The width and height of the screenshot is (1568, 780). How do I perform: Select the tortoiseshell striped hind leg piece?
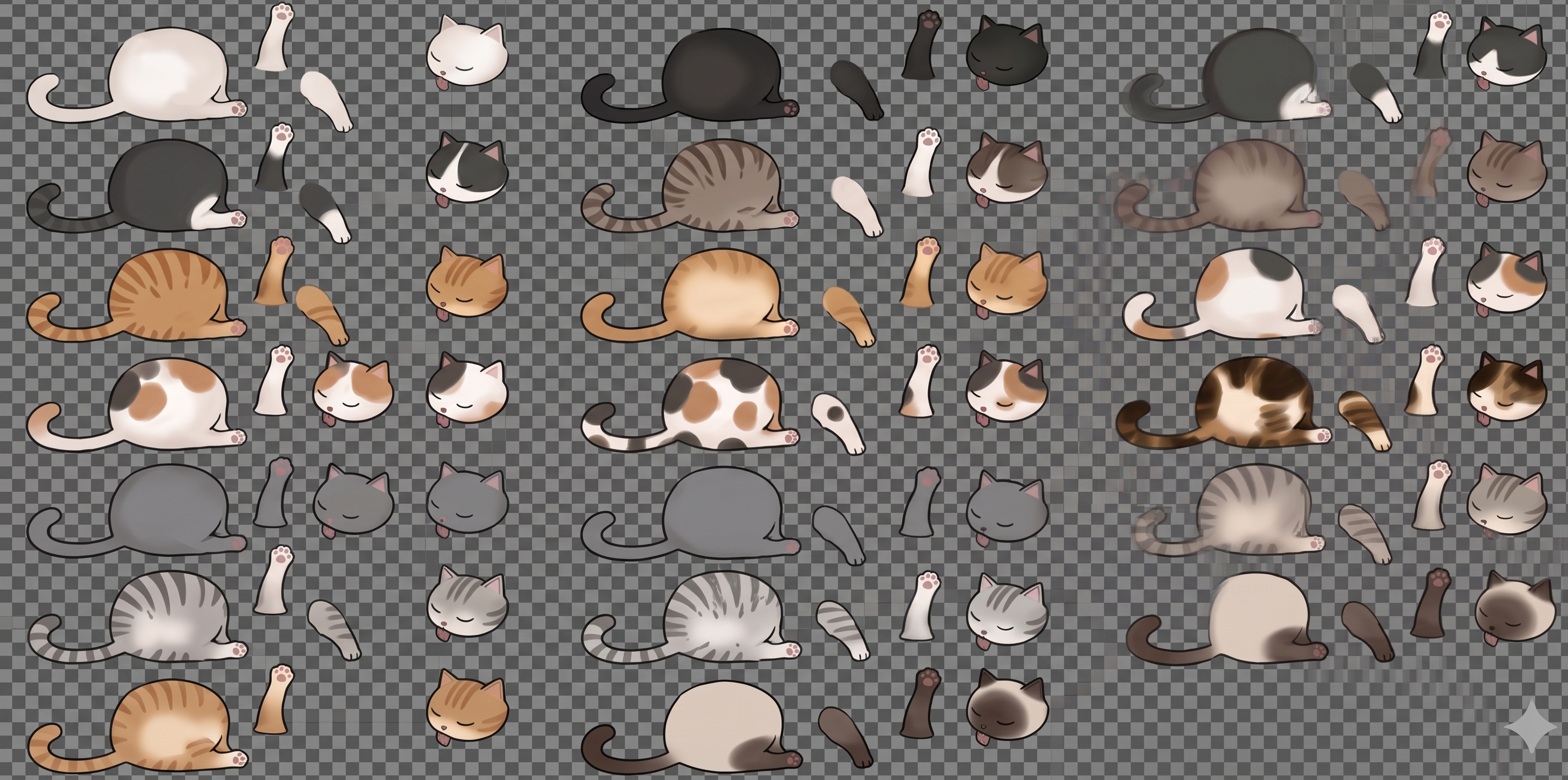click(1365, 421)
